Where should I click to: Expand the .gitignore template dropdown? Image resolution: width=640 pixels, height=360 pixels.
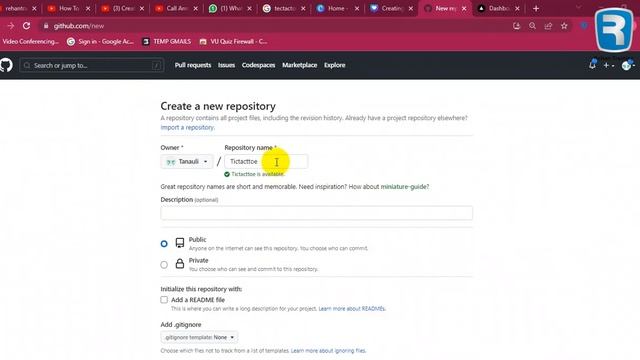coord(200,338)
